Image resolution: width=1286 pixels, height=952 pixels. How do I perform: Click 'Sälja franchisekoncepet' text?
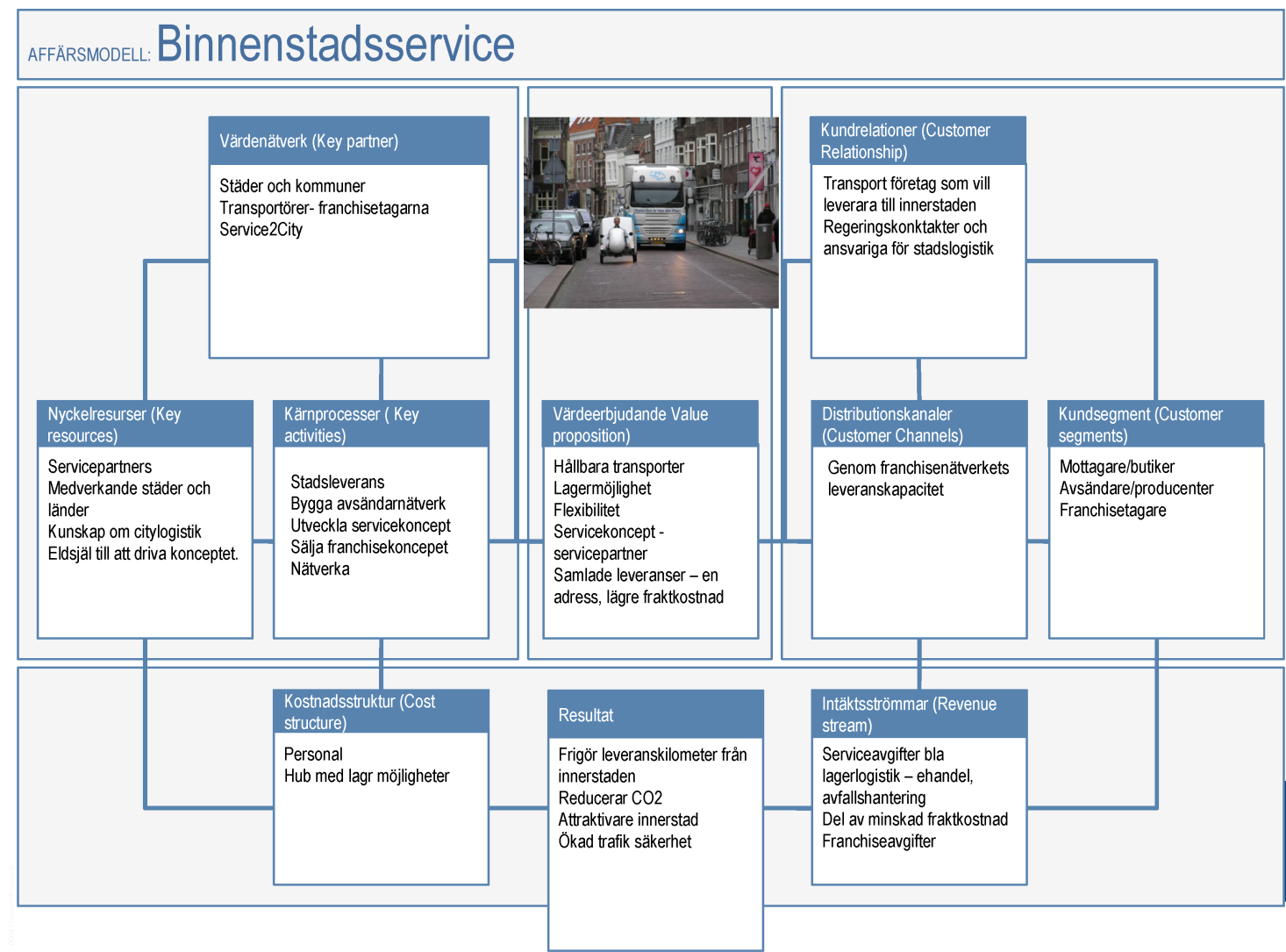click(x=368, y=548)
